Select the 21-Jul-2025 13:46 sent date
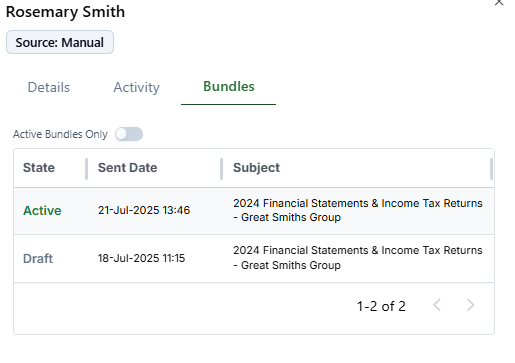This screenshot has height=363, width=515. point(144,210)
